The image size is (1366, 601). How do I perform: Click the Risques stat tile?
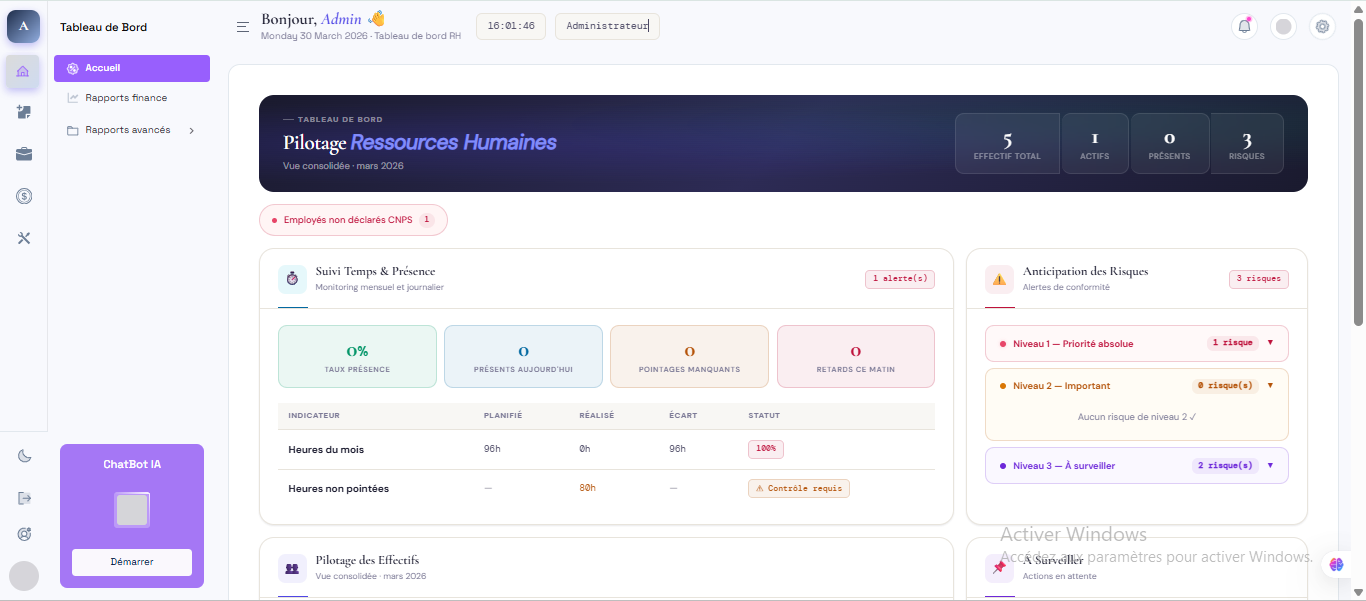point(1247,144)
